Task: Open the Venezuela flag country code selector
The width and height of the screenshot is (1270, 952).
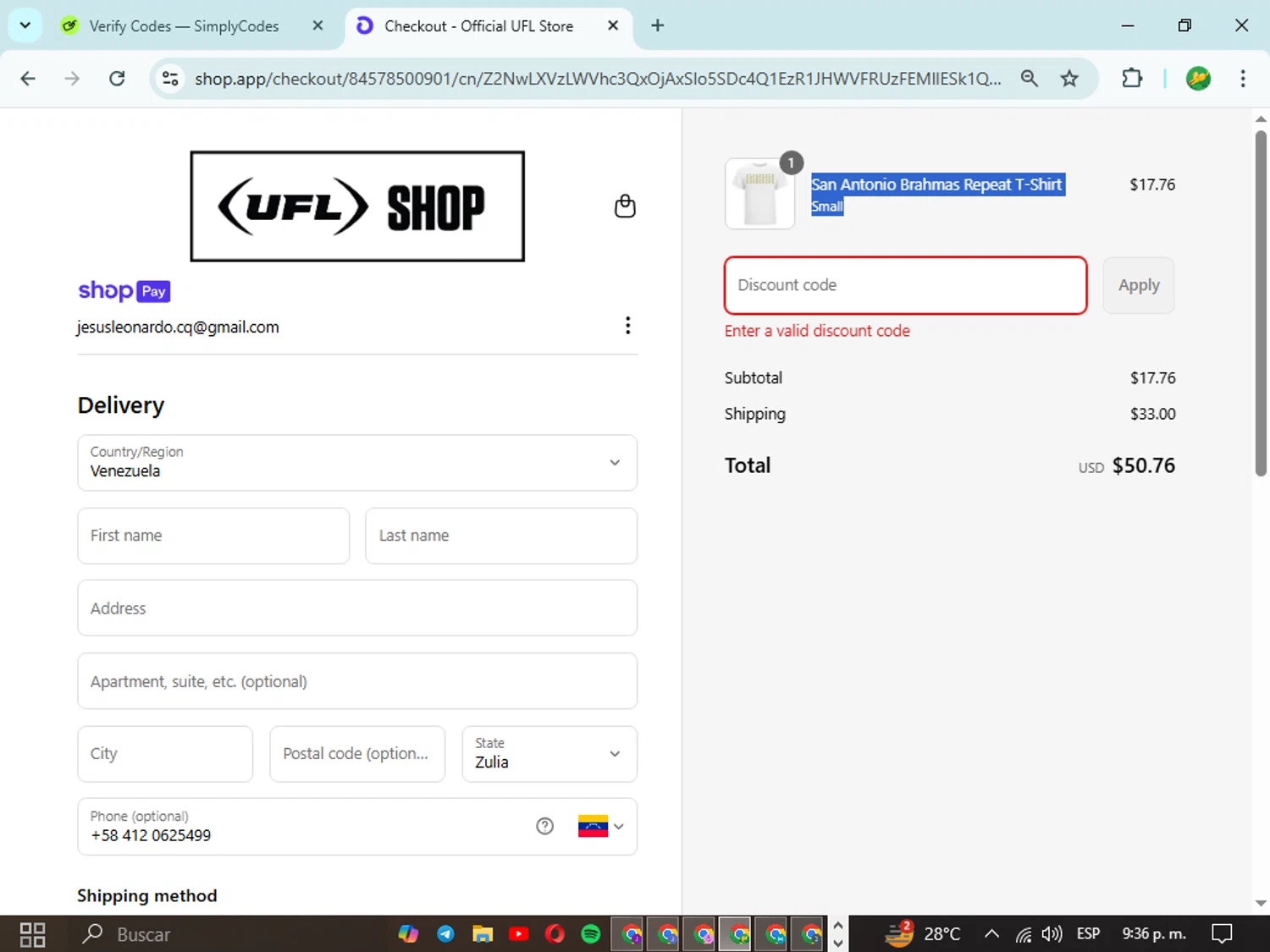Action: (601, 826)
